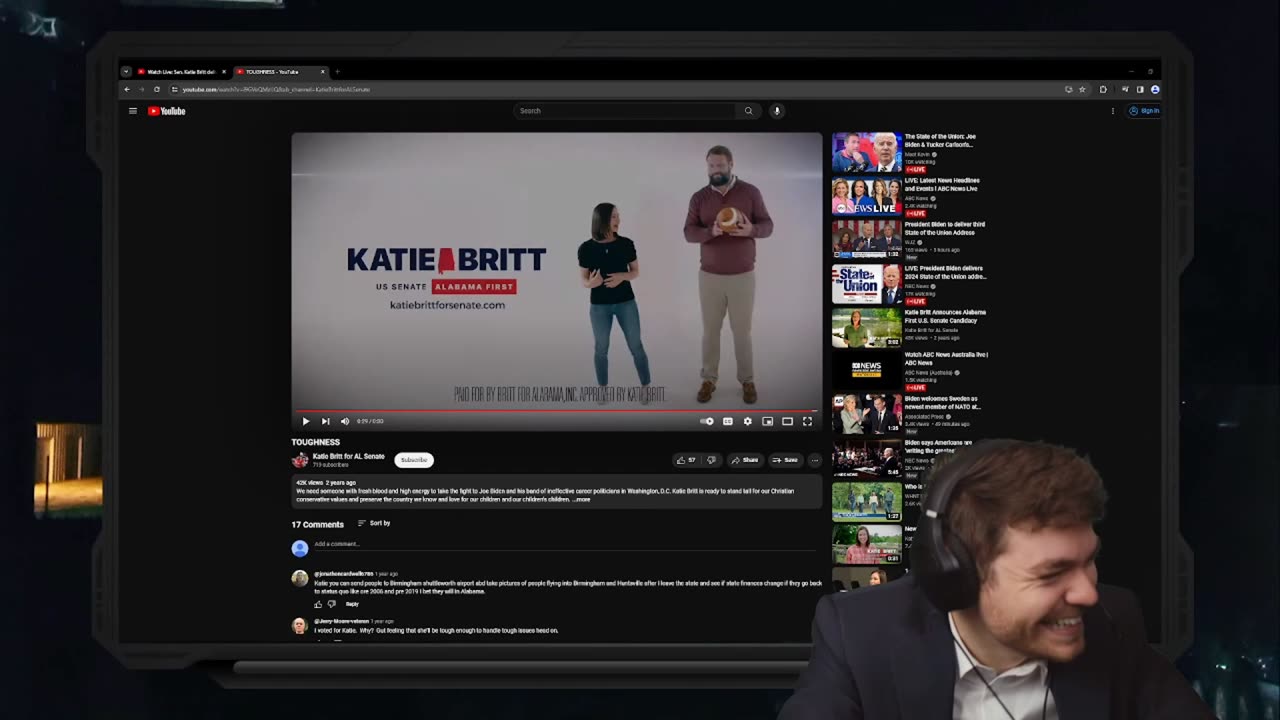Go to YouTube home via logo

167,111
